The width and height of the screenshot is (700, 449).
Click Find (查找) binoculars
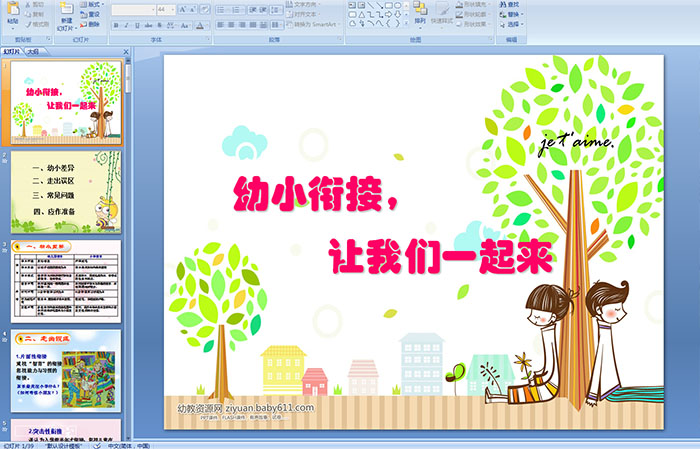509,4
